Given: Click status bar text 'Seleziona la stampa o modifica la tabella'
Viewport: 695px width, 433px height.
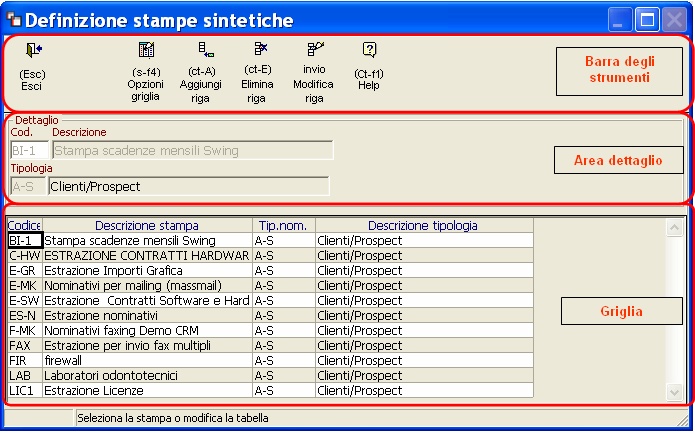Looking at the screenshot, I should pyautogui.click(x=173, y=418).
